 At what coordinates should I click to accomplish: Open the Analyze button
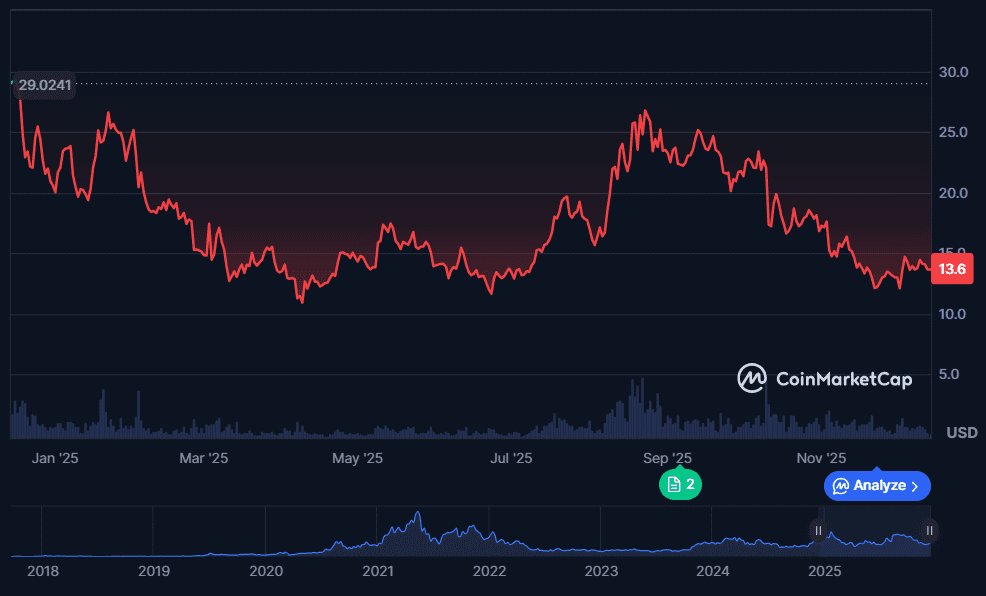point(877,486)
